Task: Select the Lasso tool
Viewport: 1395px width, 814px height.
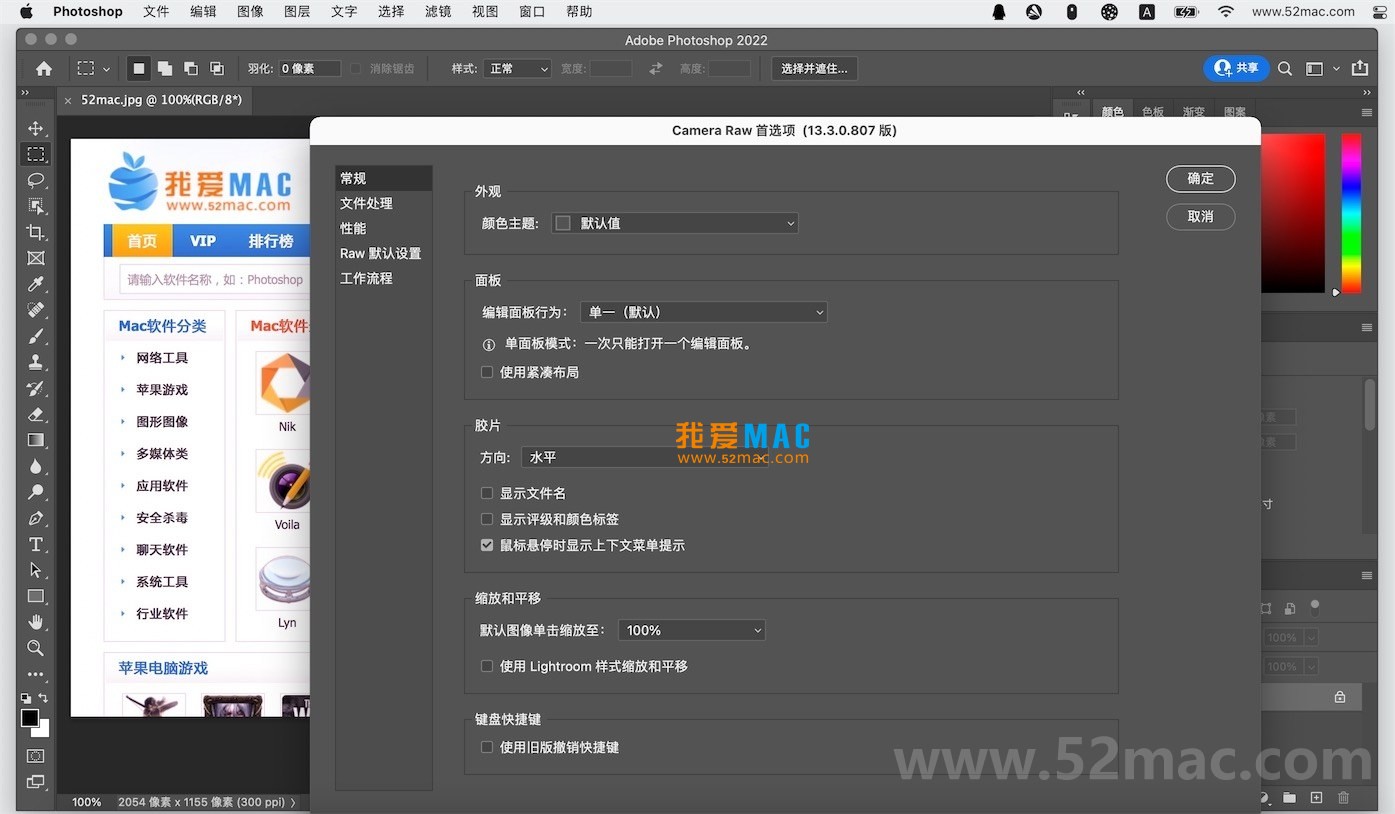Action: (x=36, y=180)
